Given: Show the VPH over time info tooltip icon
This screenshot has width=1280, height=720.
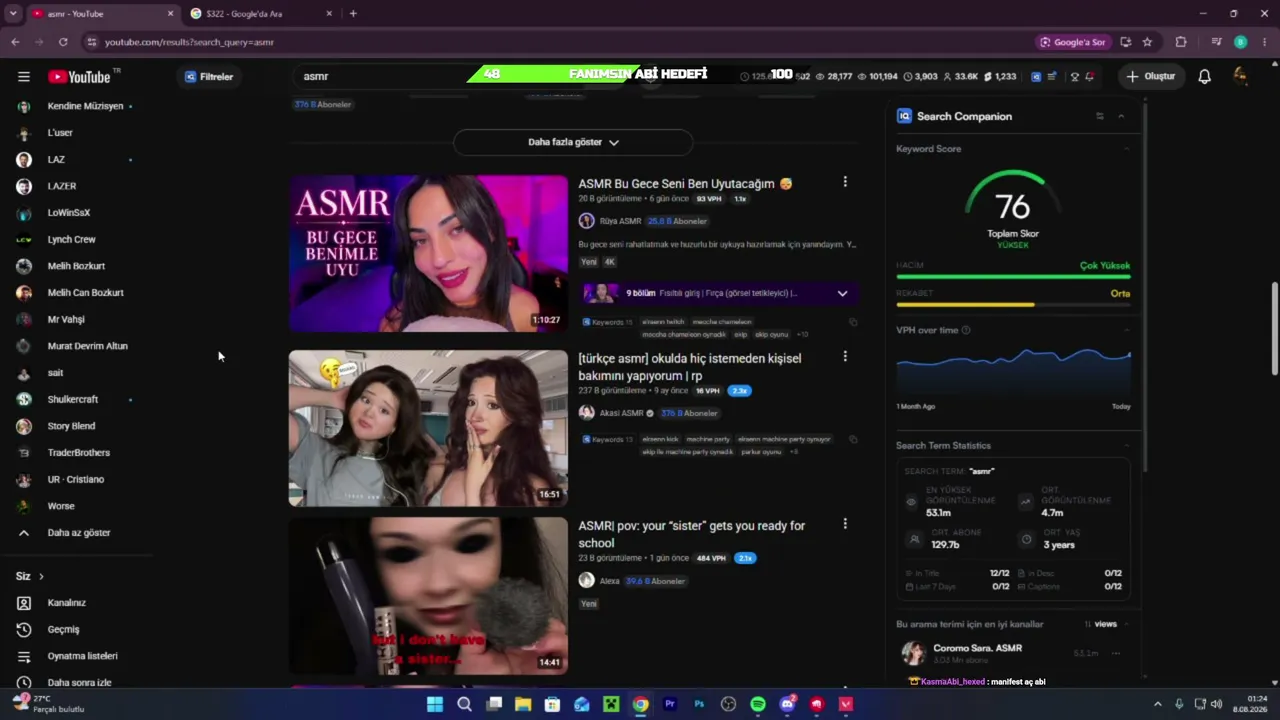Looking at the screenshot, I should [x=965, y=330].
